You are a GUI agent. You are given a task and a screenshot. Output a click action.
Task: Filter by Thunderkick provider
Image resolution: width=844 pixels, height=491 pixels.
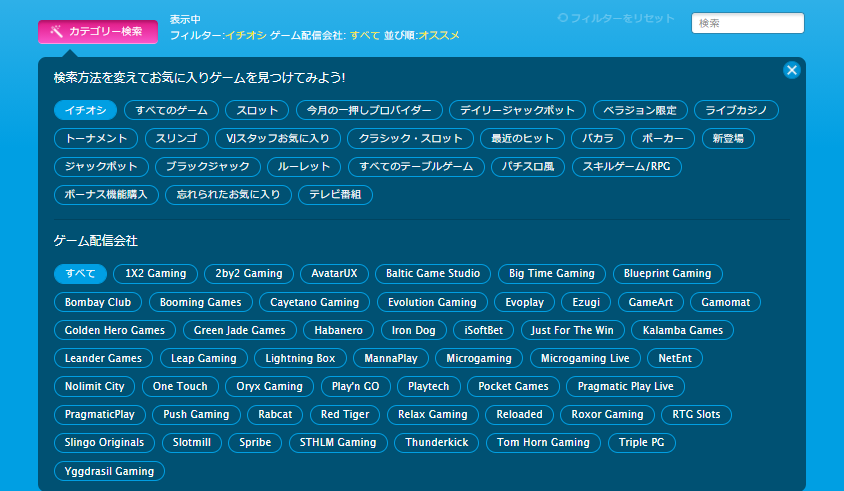(437, 443)
